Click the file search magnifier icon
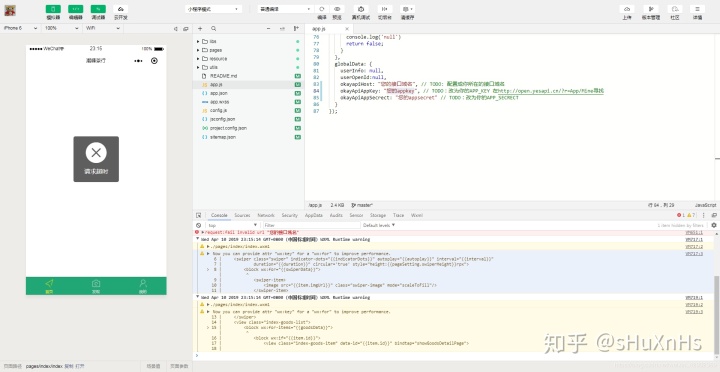This screenshot has height=372, width=720. 214,28
